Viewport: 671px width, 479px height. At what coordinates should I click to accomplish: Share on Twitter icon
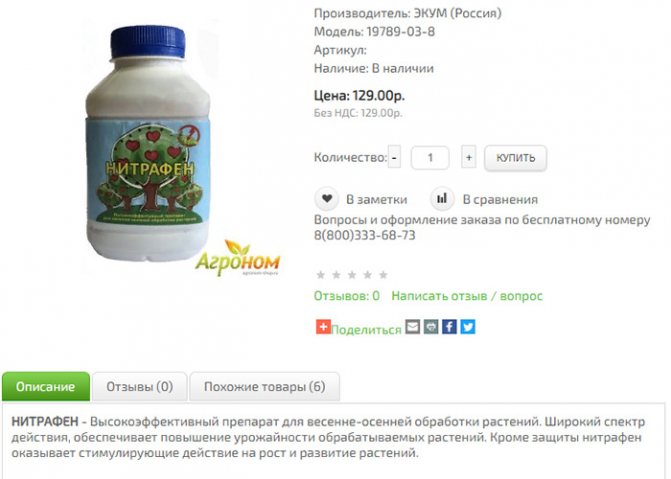tap(468, 327)
